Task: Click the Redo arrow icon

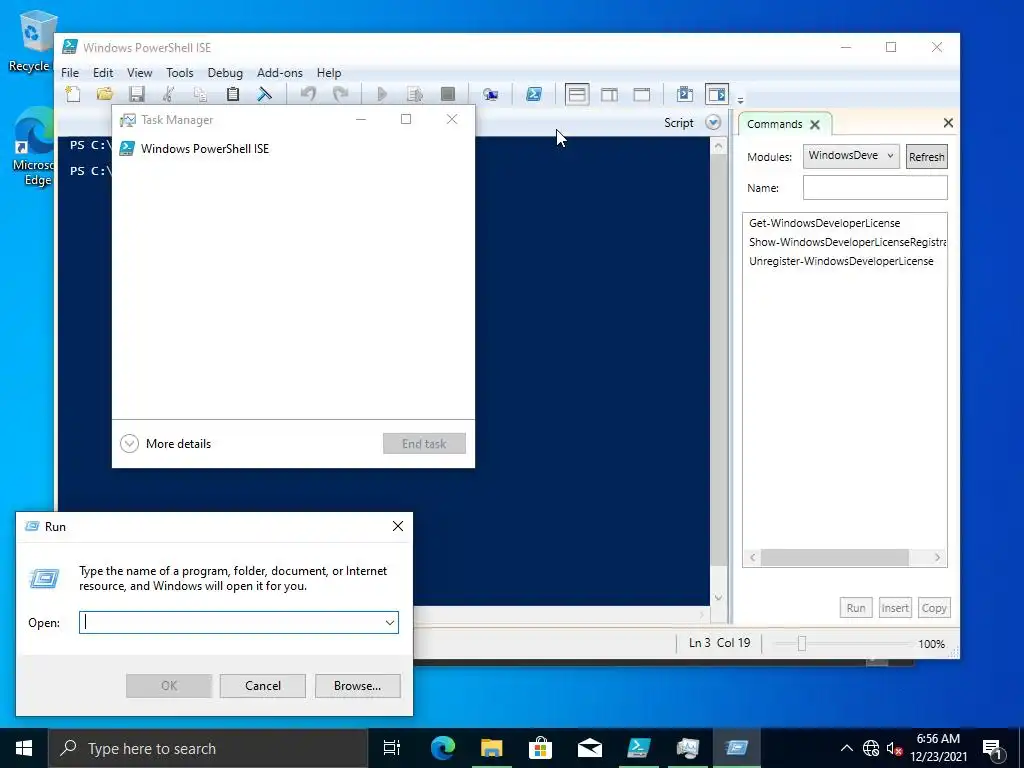Action: 340,94
